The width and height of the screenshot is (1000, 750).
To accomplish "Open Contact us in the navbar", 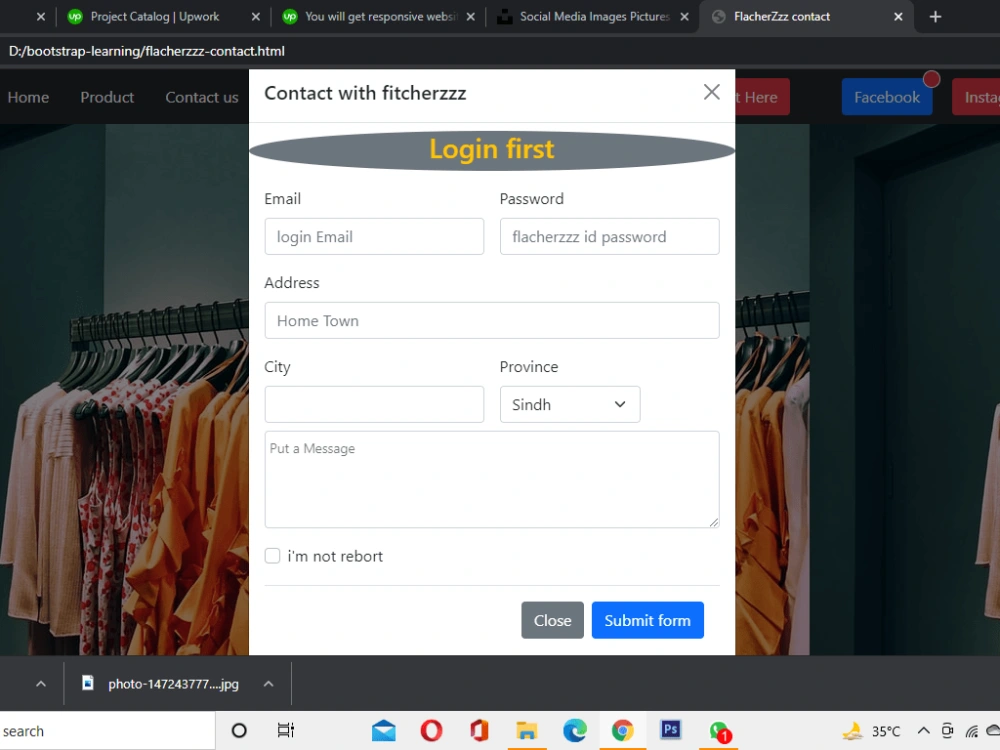I will (202, 97).
